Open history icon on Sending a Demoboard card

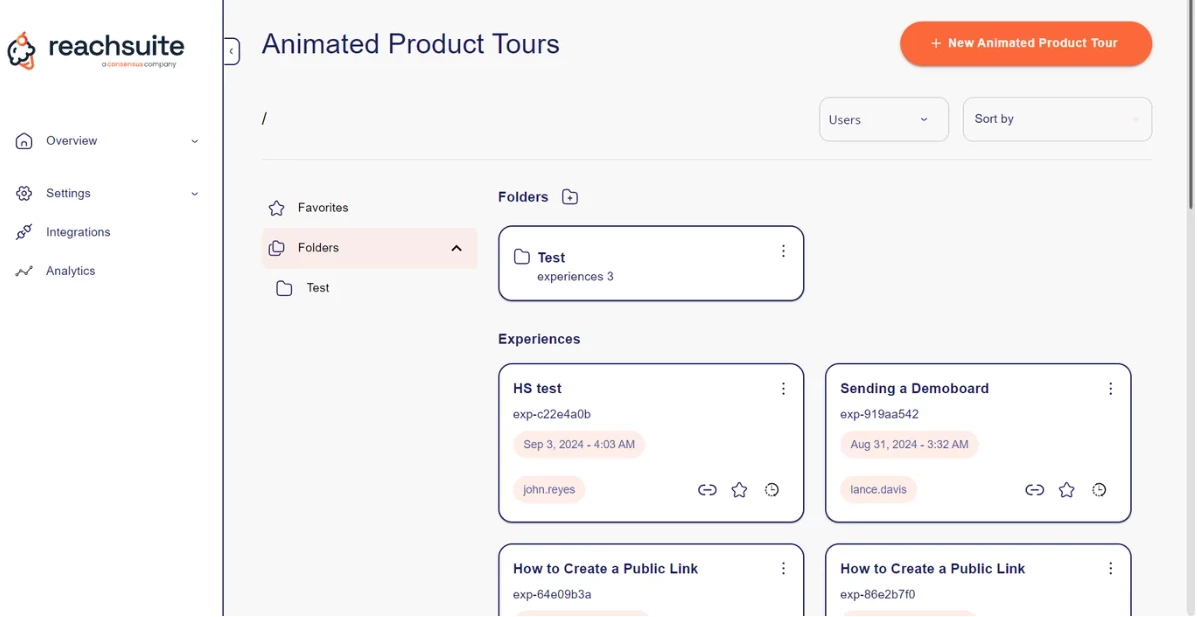coord(1099,490)
